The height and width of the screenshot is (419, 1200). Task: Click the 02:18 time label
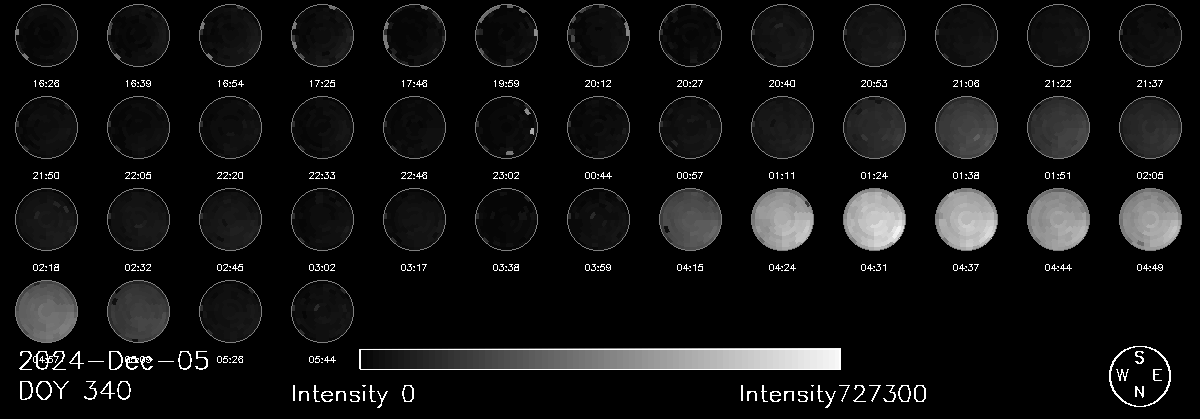(x=46, y=268)
